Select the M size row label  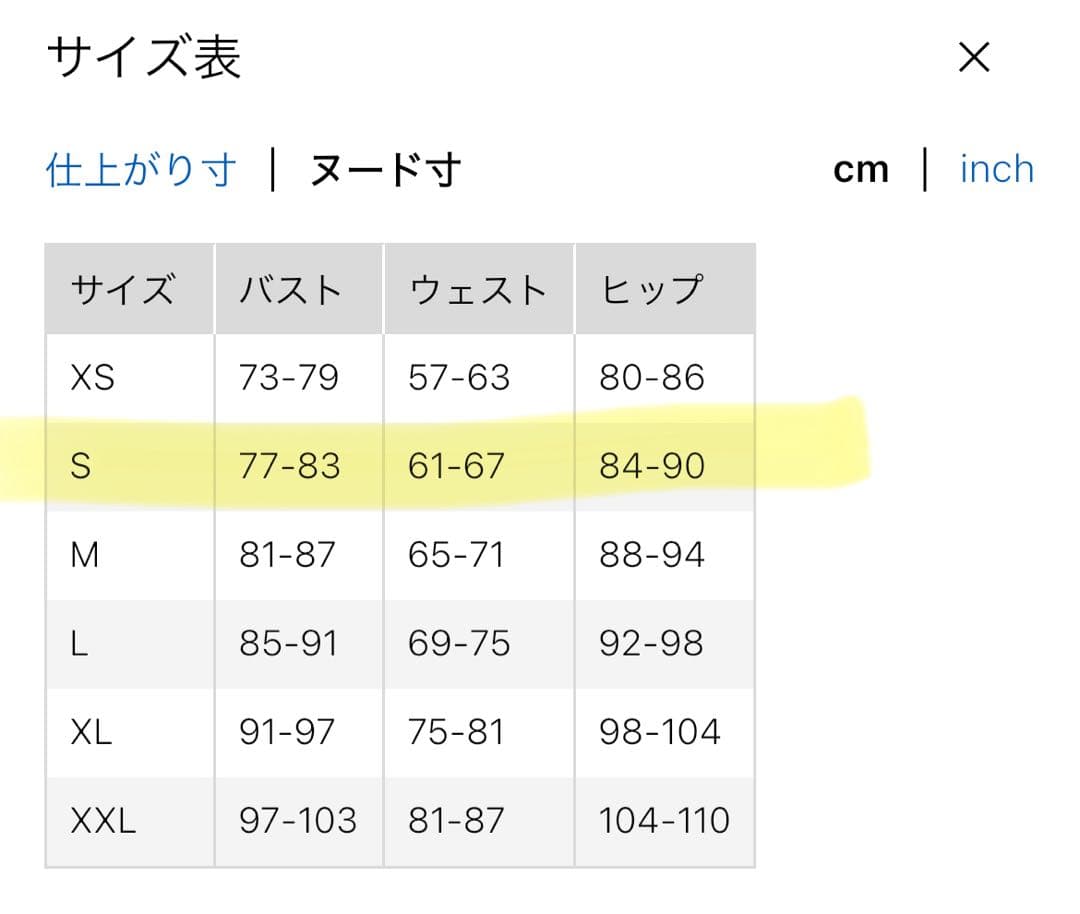click(85, 554)
